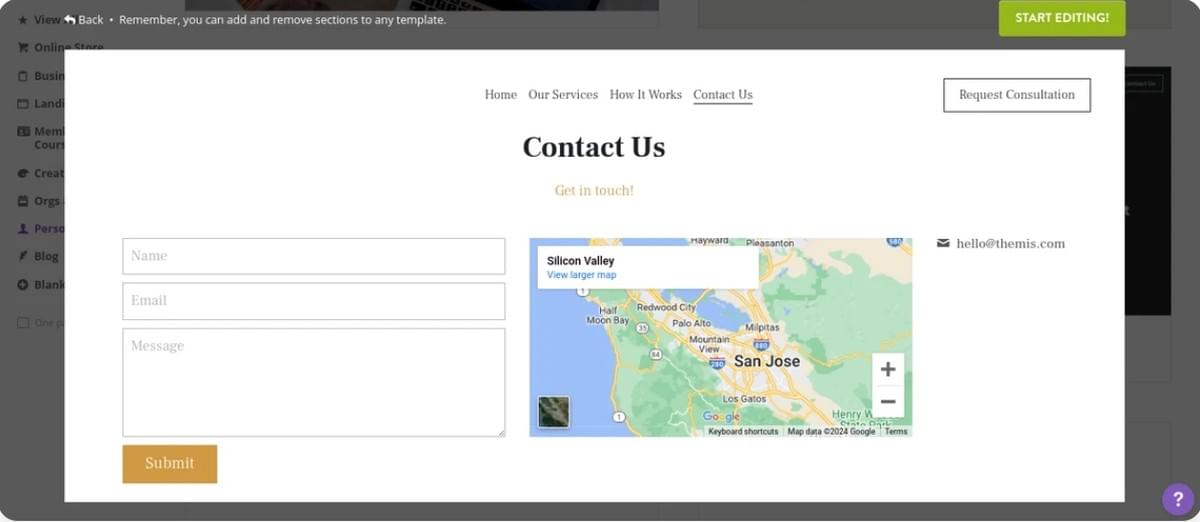Image resolution: width=1200 pixels, height=522 pixels.
Task: Click the Get in touch! subtitle
Action: (594, 190)
